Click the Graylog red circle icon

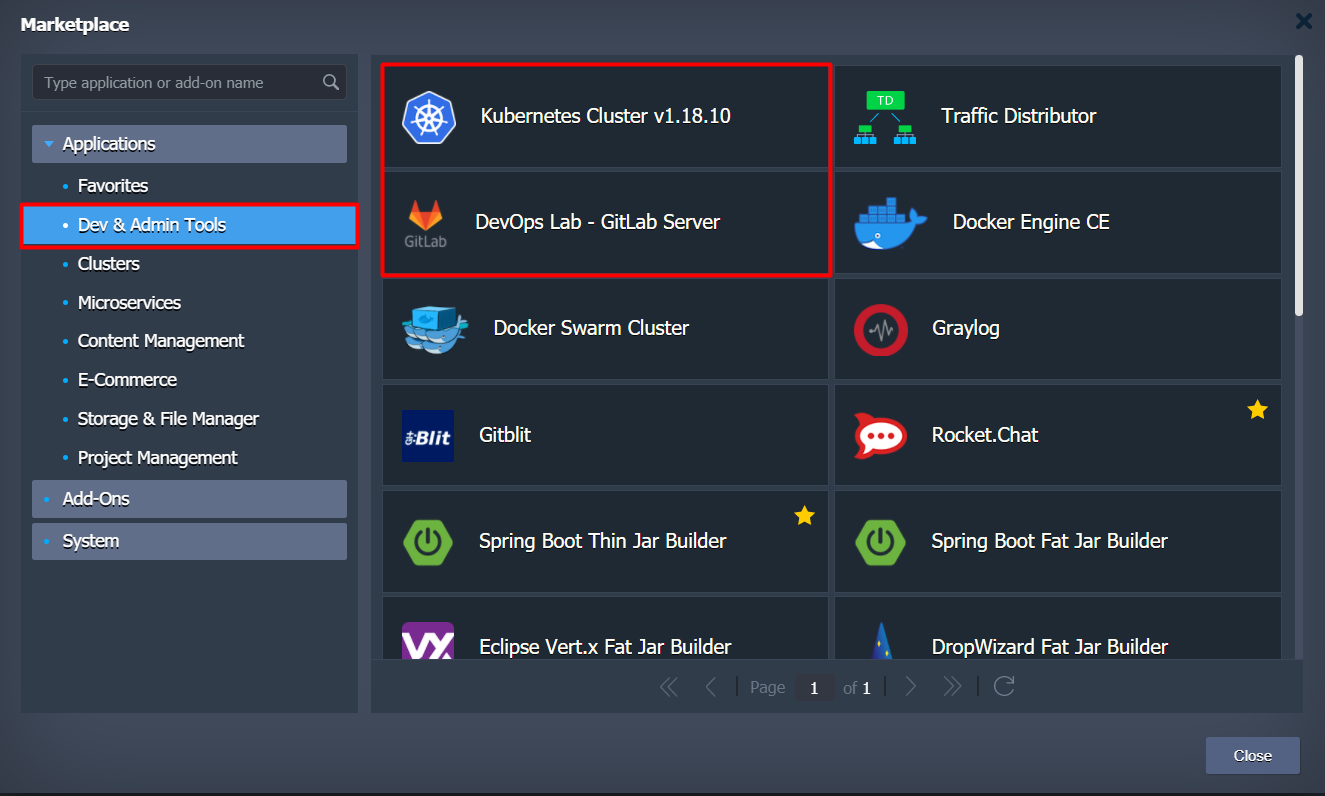point(880,329)
